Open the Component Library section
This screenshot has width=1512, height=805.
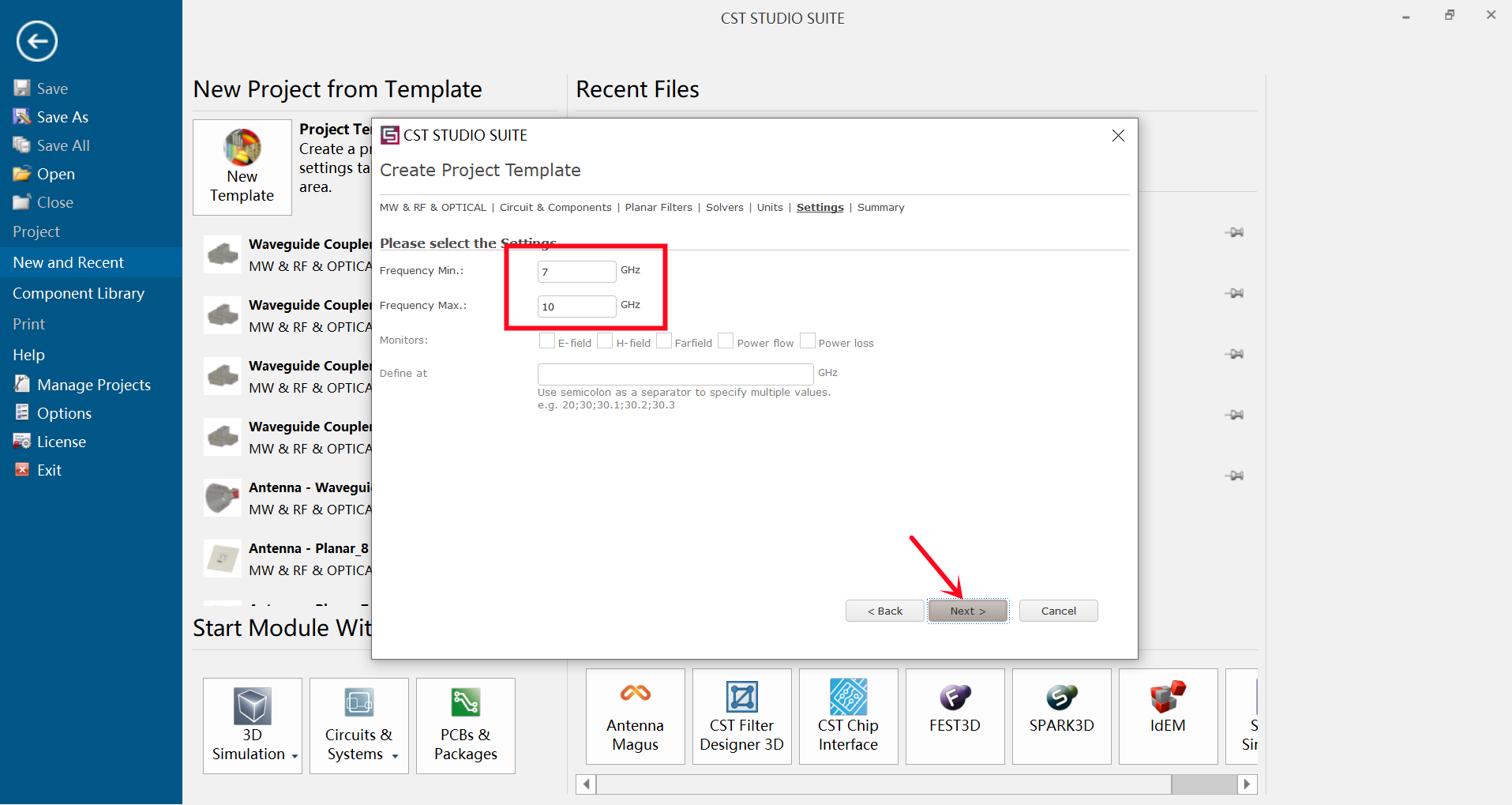[91, 293]
